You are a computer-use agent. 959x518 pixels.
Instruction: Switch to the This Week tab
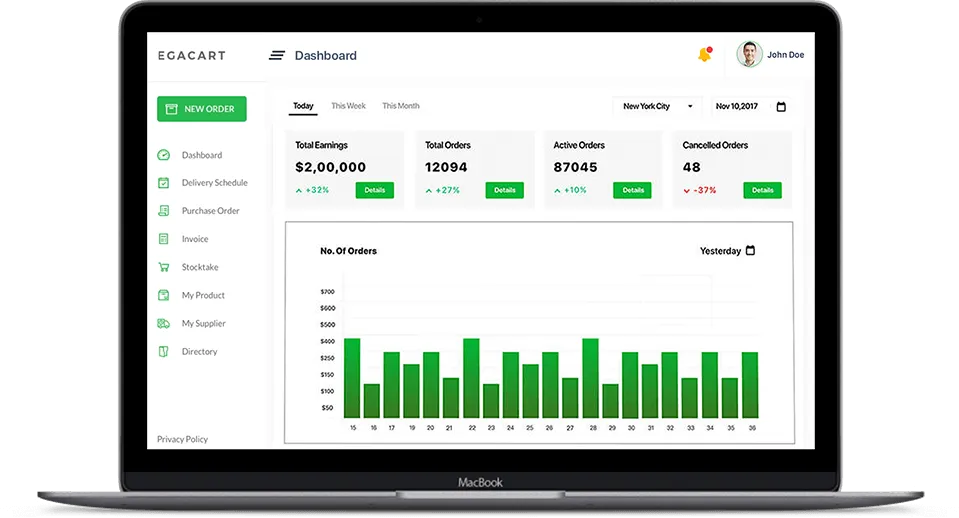click(348, 106)
